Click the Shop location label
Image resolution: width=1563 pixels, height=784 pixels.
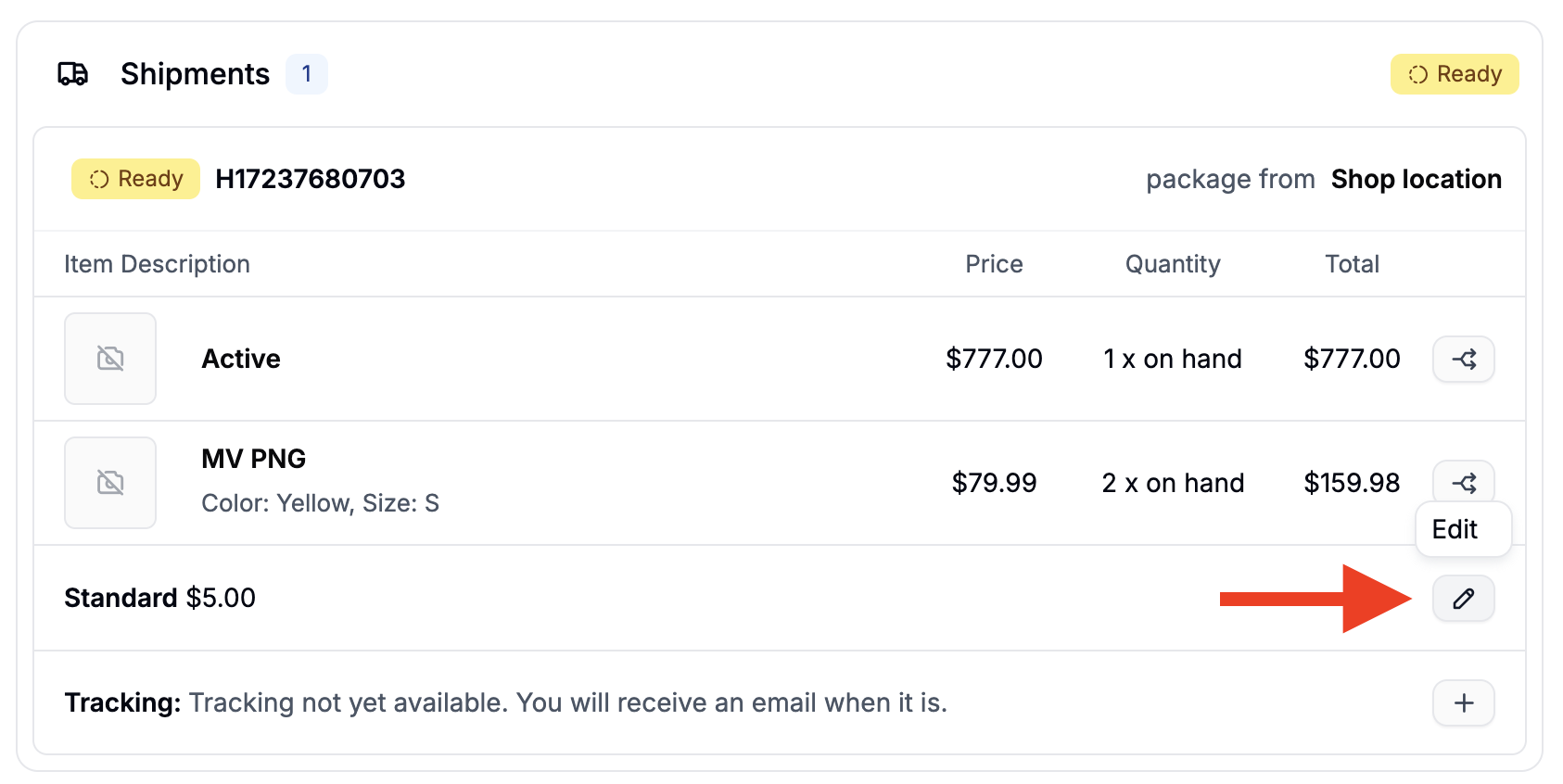[x=1417, y=179]
